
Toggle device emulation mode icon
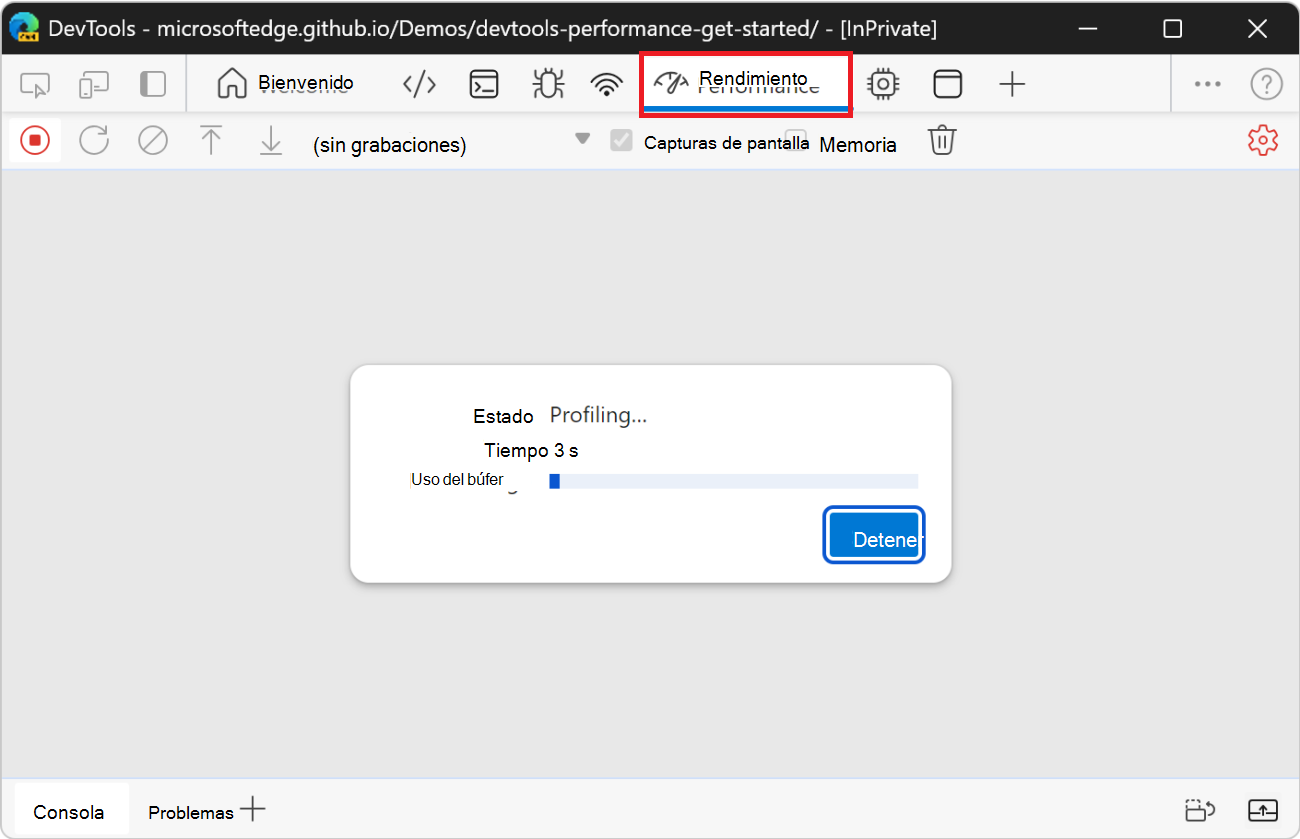pyautogui.click(x=94, y=85)
